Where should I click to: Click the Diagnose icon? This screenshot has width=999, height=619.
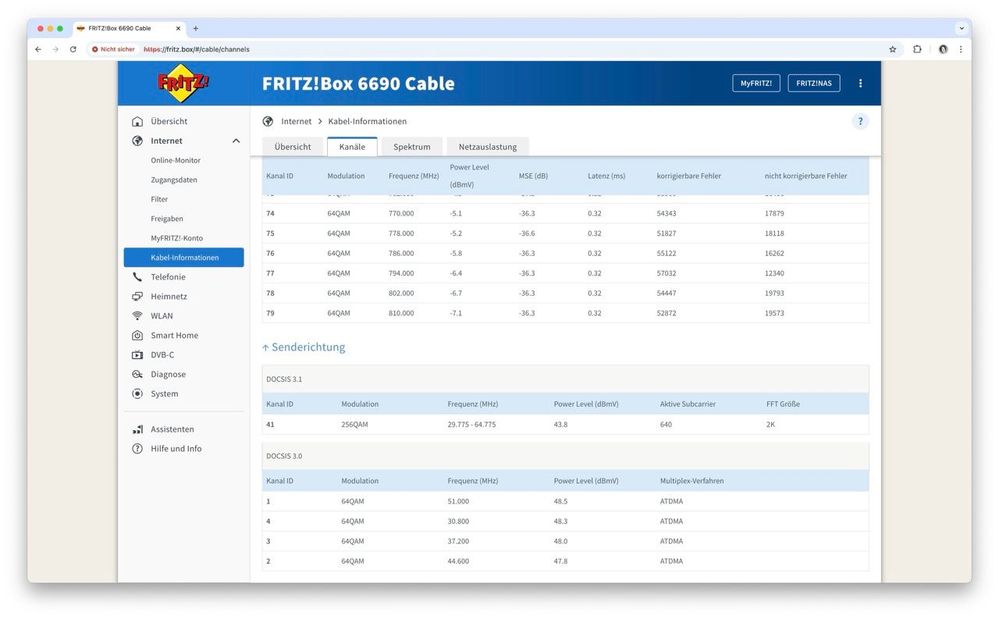(x=137, y=374)
